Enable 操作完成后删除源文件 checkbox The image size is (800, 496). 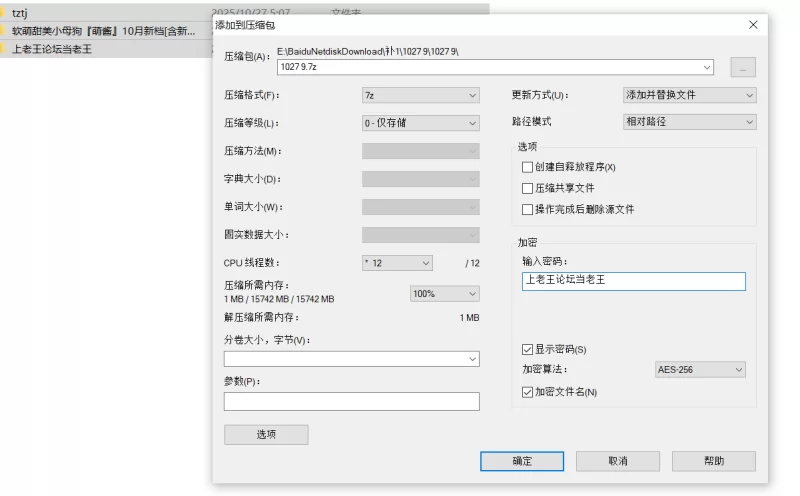pyautogui.click(x=528, y=209)
